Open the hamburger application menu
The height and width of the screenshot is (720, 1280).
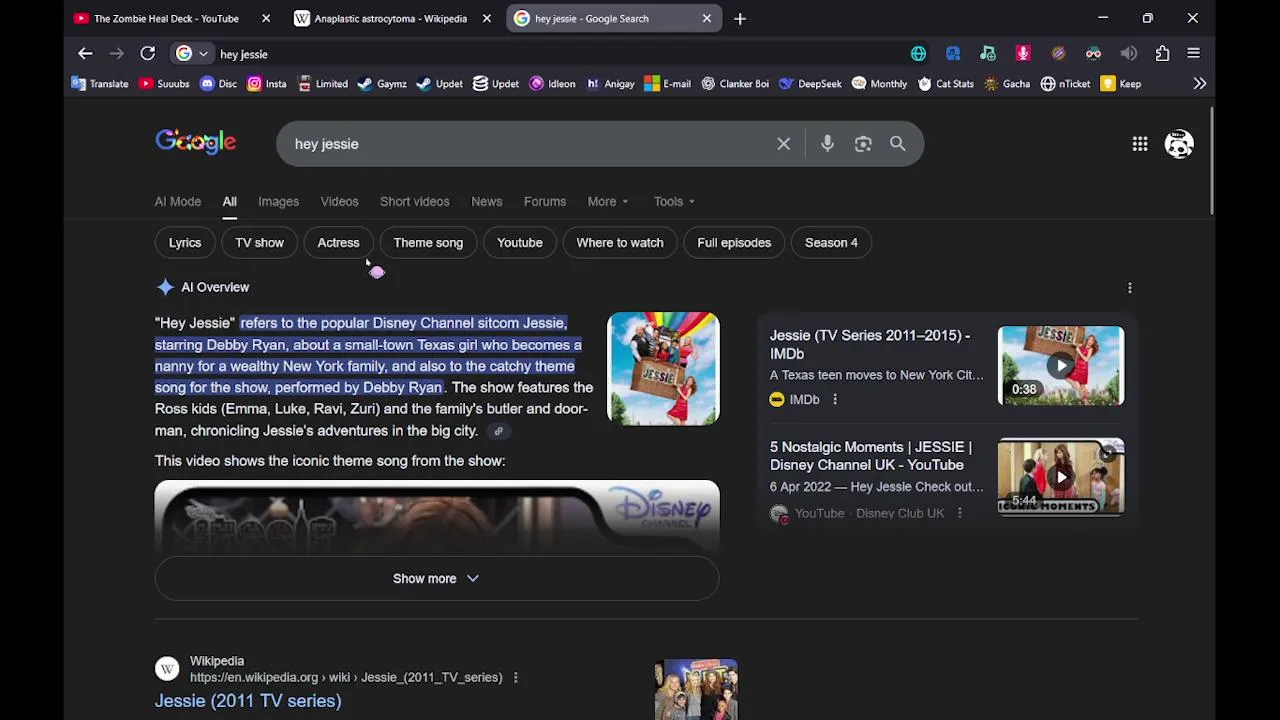tap(1193, 54)
